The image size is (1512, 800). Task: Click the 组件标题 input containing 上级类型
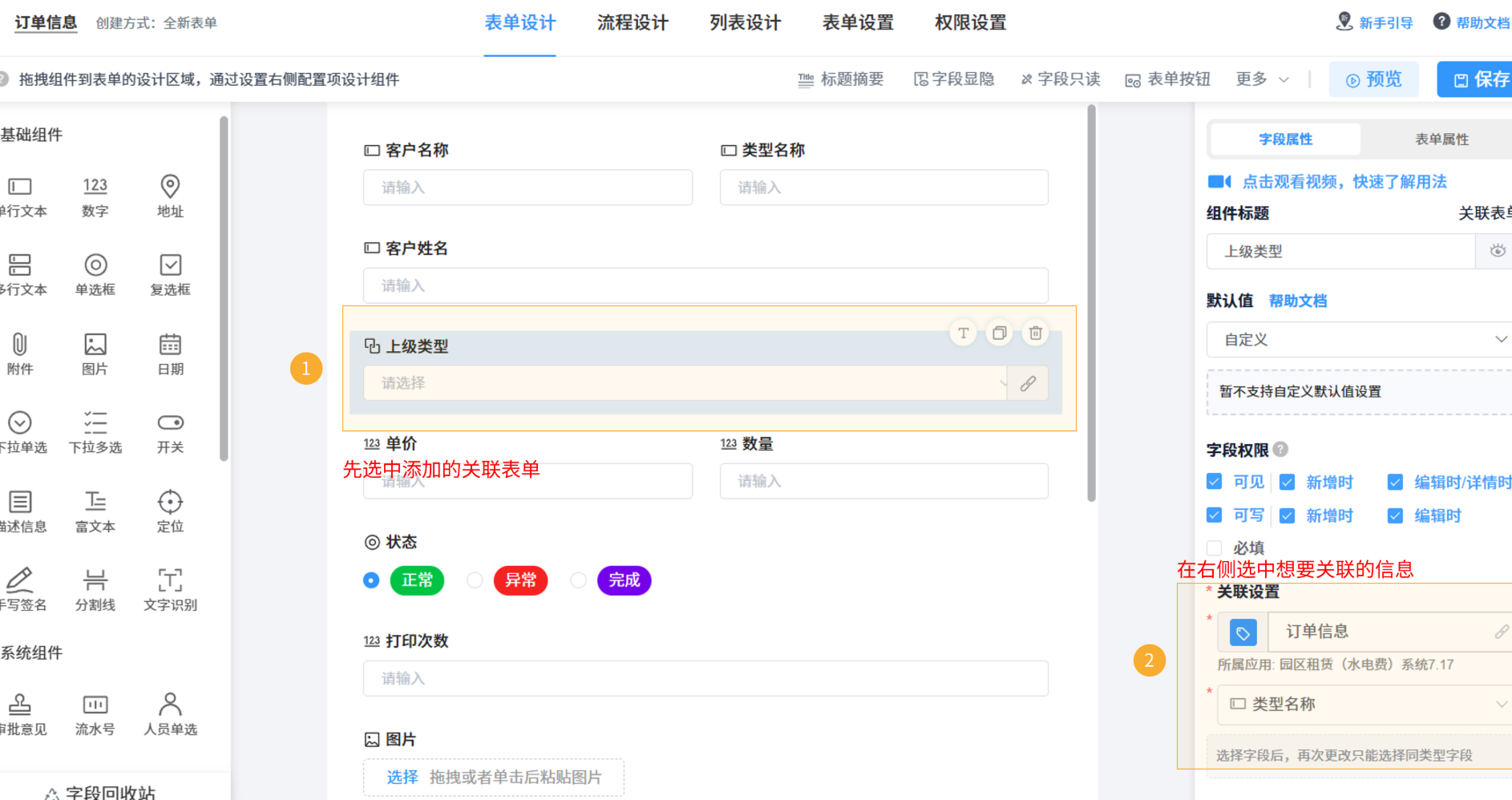pyautogui.click(x=1340, y=252)
